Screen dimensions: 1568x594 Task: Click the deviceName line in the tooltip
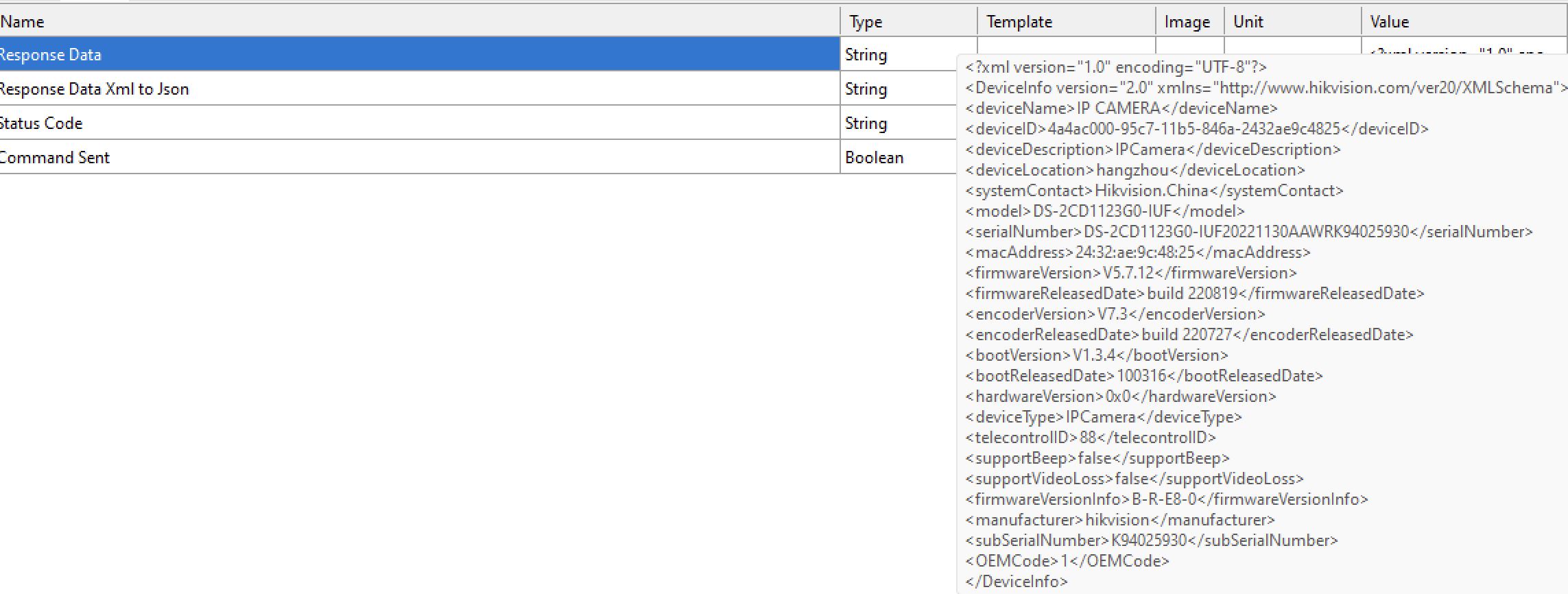1121,108
